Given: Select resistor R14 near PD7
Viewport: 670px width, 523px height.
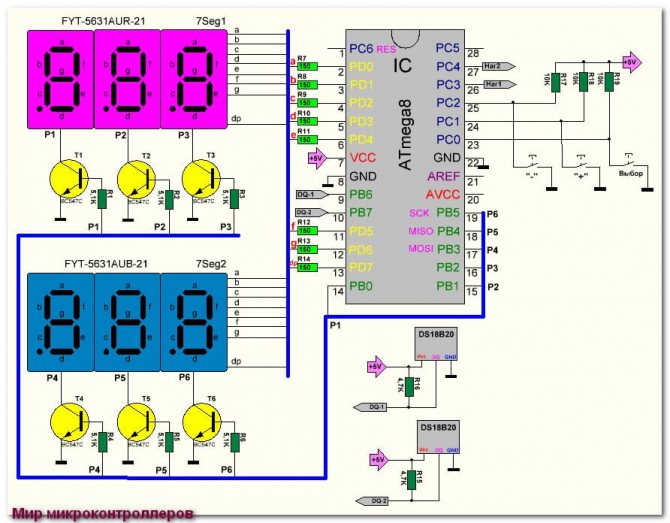Looking at the screenshot, I should (306, 268).
